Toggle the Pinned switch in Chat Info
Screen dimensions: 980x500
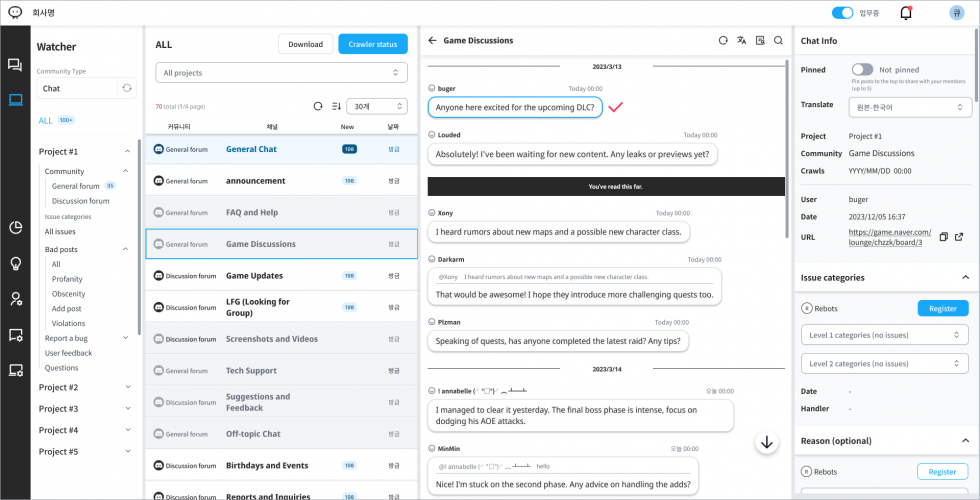click(x=862, y=69)
